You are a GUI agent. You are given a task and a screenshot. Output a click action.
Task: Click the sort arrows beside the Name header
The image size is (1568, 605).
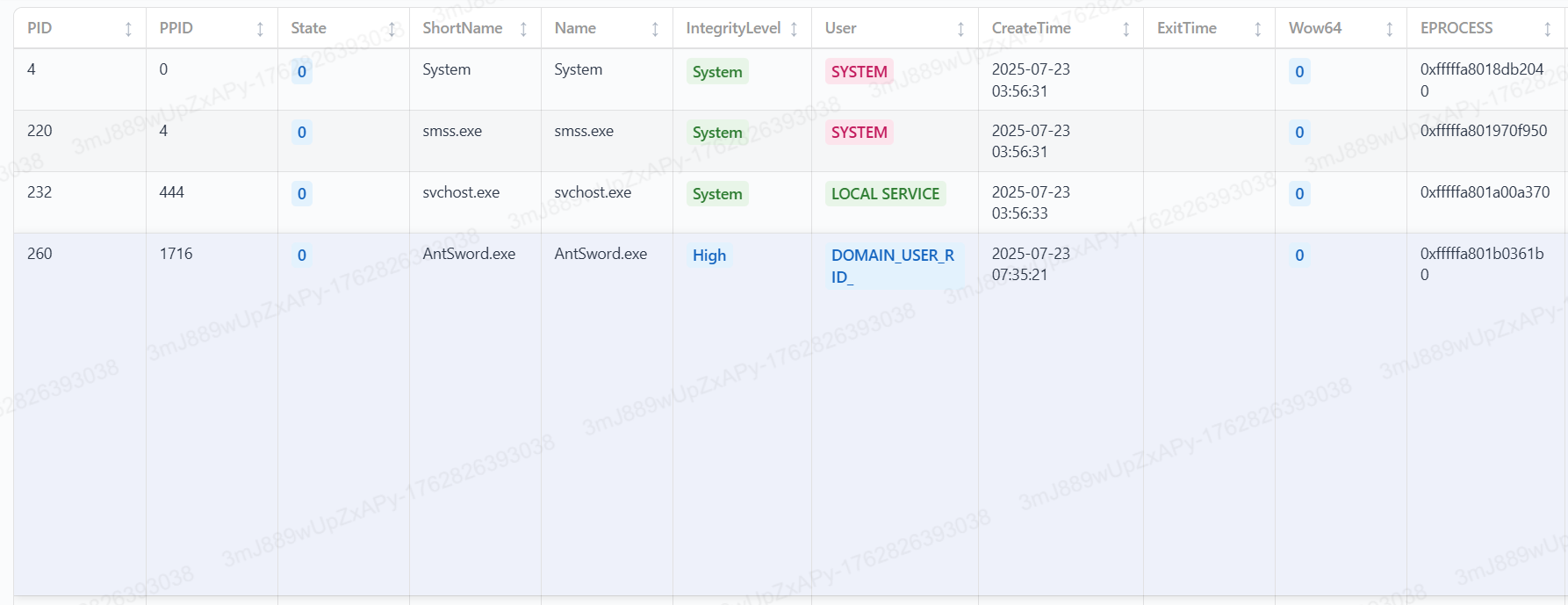(655, 29)
